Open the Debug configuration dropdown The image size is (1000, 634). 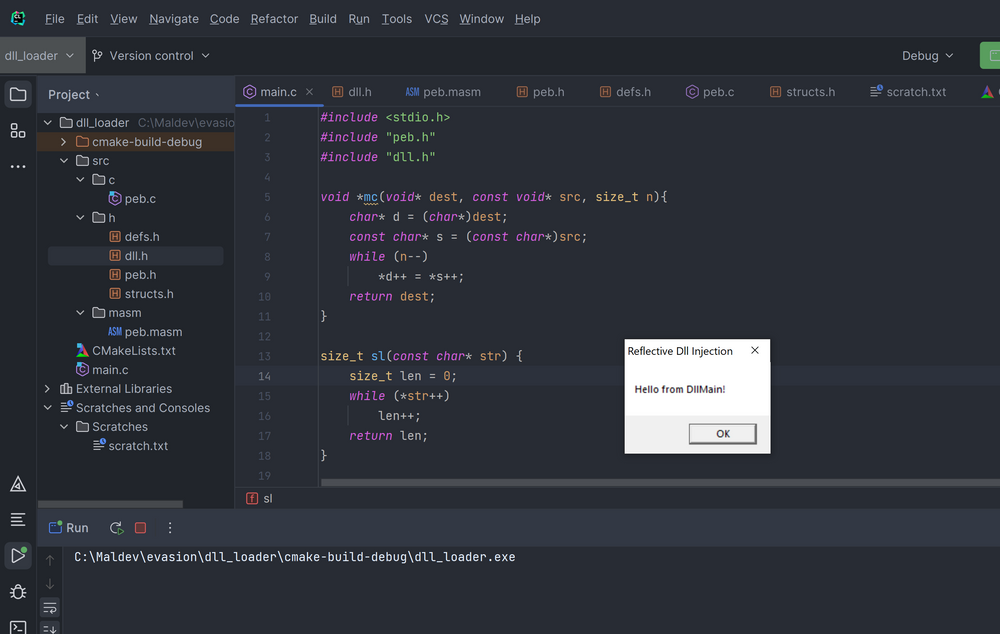click(925, 56)
